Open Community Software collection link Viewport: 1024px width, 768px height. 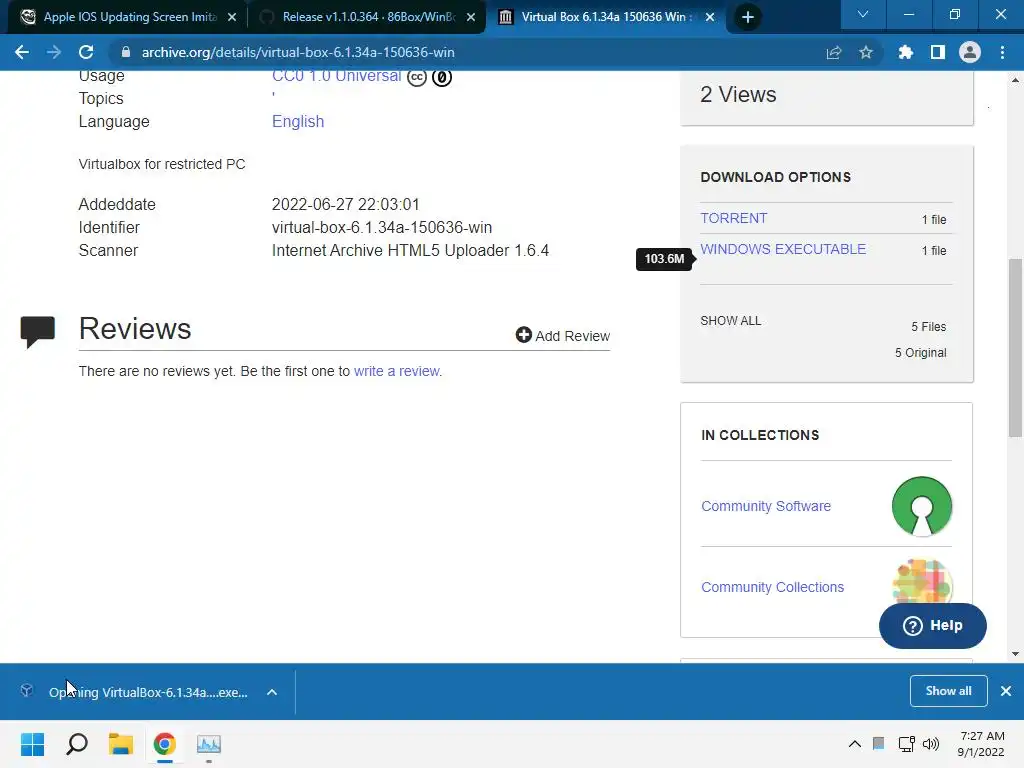(766, 506)
